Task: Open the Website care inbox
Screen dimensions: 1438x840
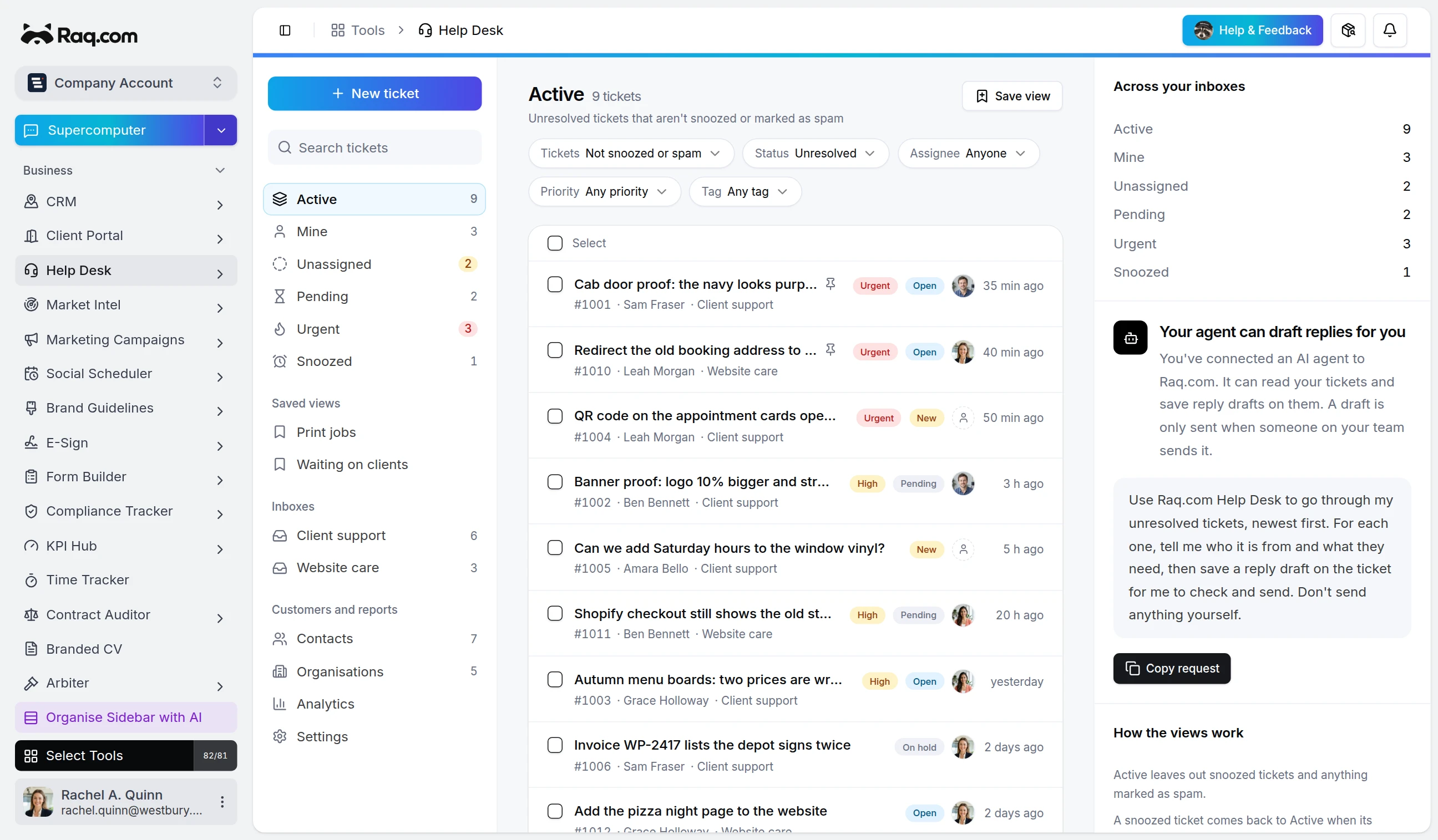Action: (374, 568)
